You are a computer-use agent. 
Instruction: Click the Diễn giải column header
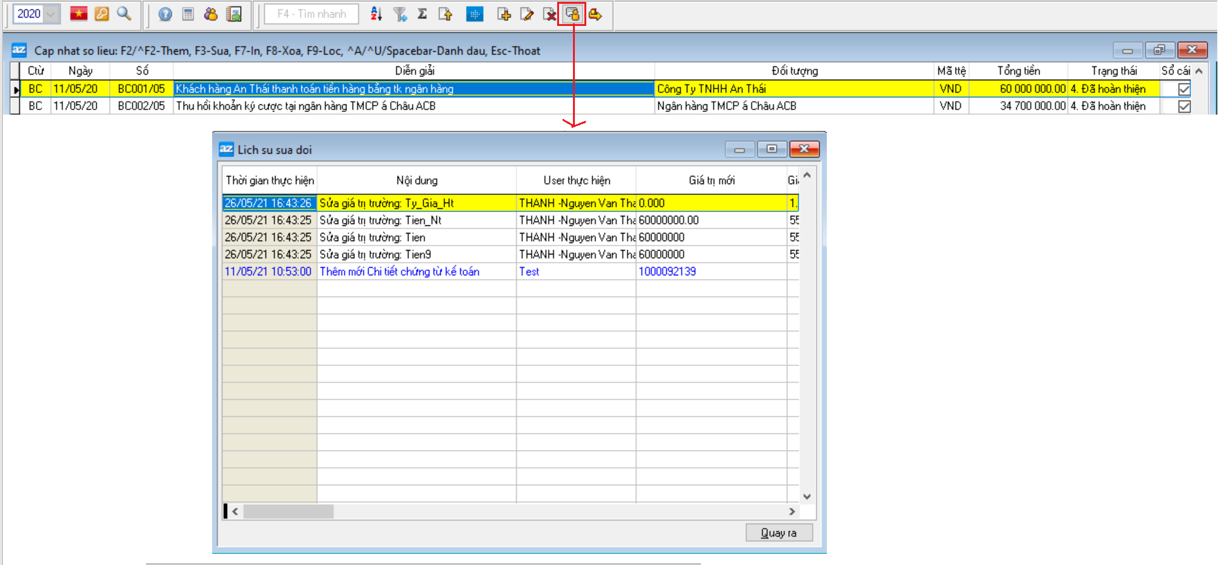pos(413,71)
